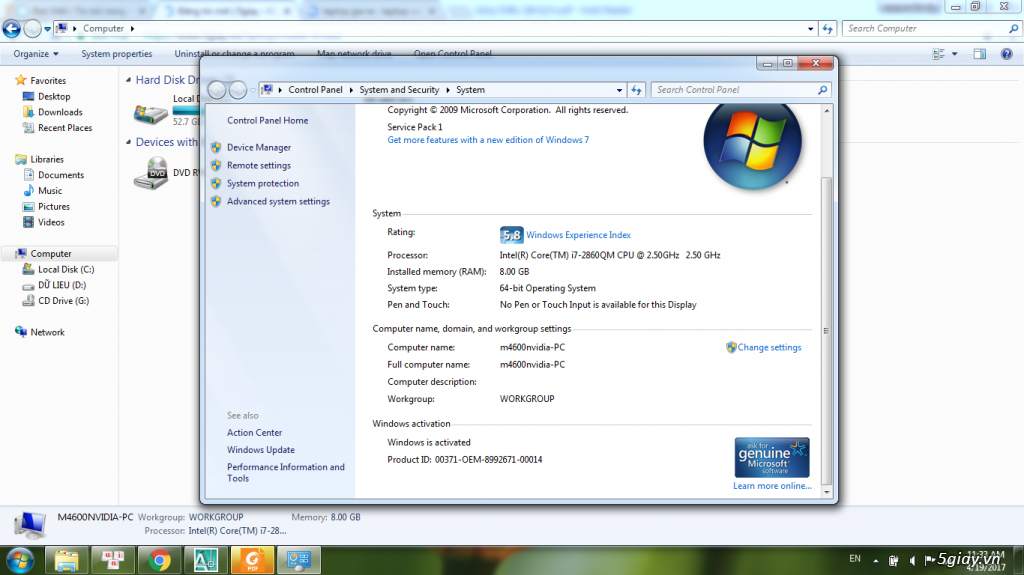1024x575 pixels.
Task: Click Learn more online link
Action: 772,486
